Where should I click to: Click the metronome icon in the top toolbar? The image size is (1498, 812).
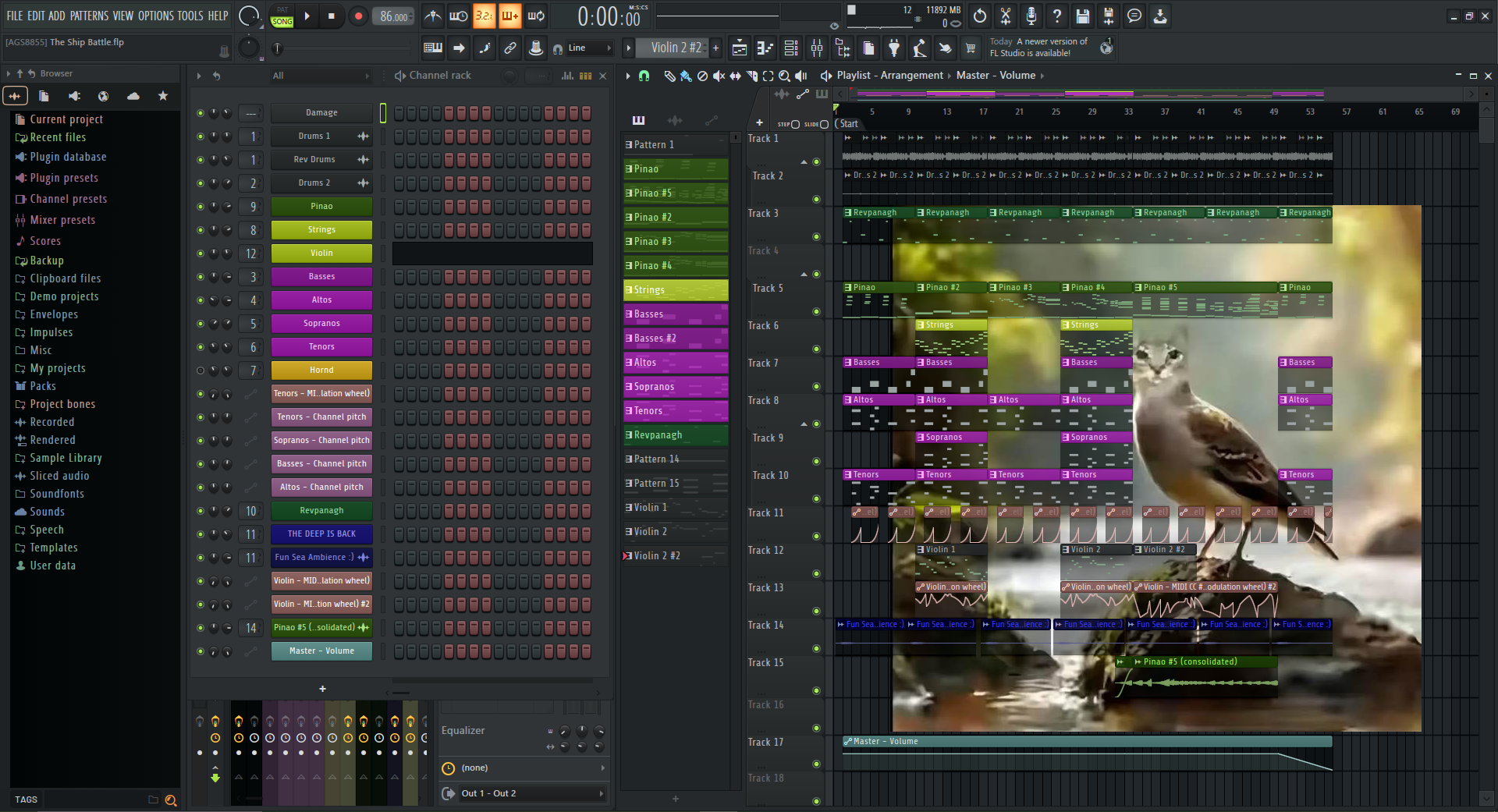pos(432,16)
